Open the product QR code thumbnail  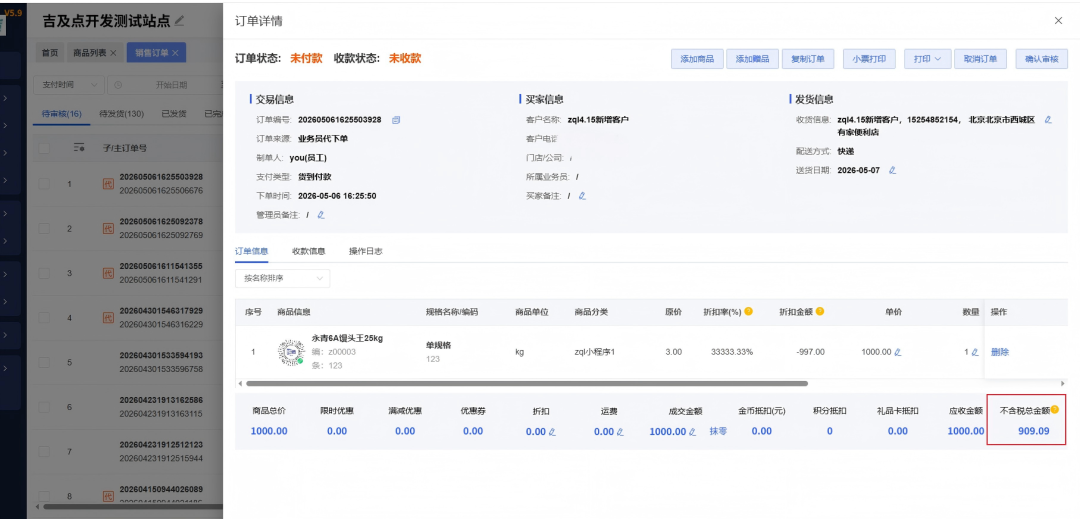click(x=291, y=352)
